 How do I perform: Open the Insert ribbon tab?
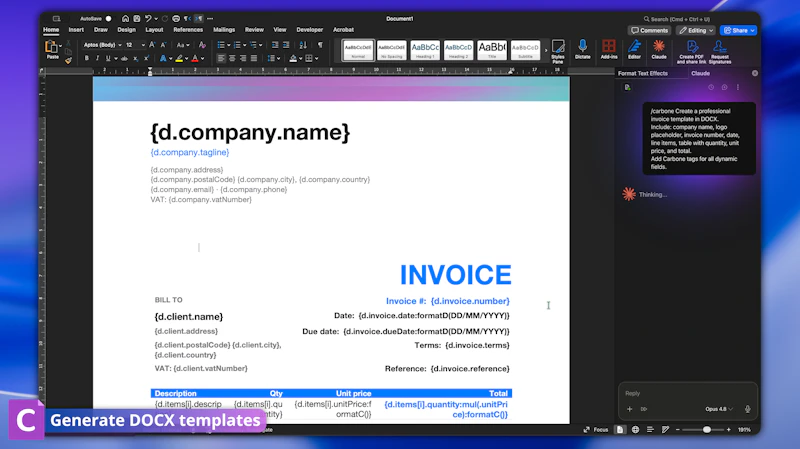pos(76,30)
